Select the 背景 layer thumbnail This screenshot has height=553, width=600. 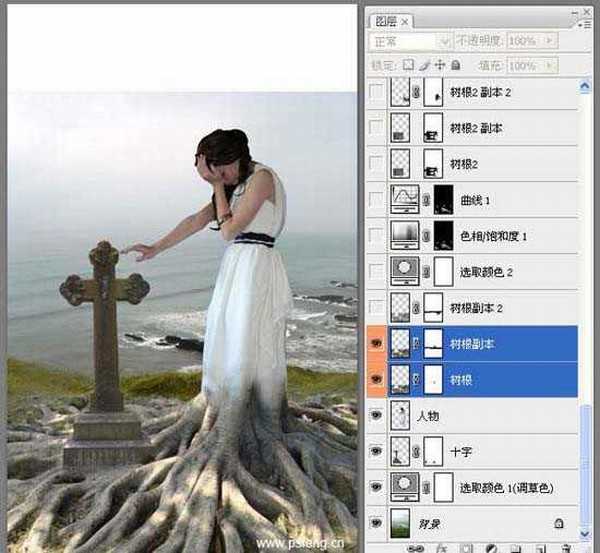click(x=400, y=523)
